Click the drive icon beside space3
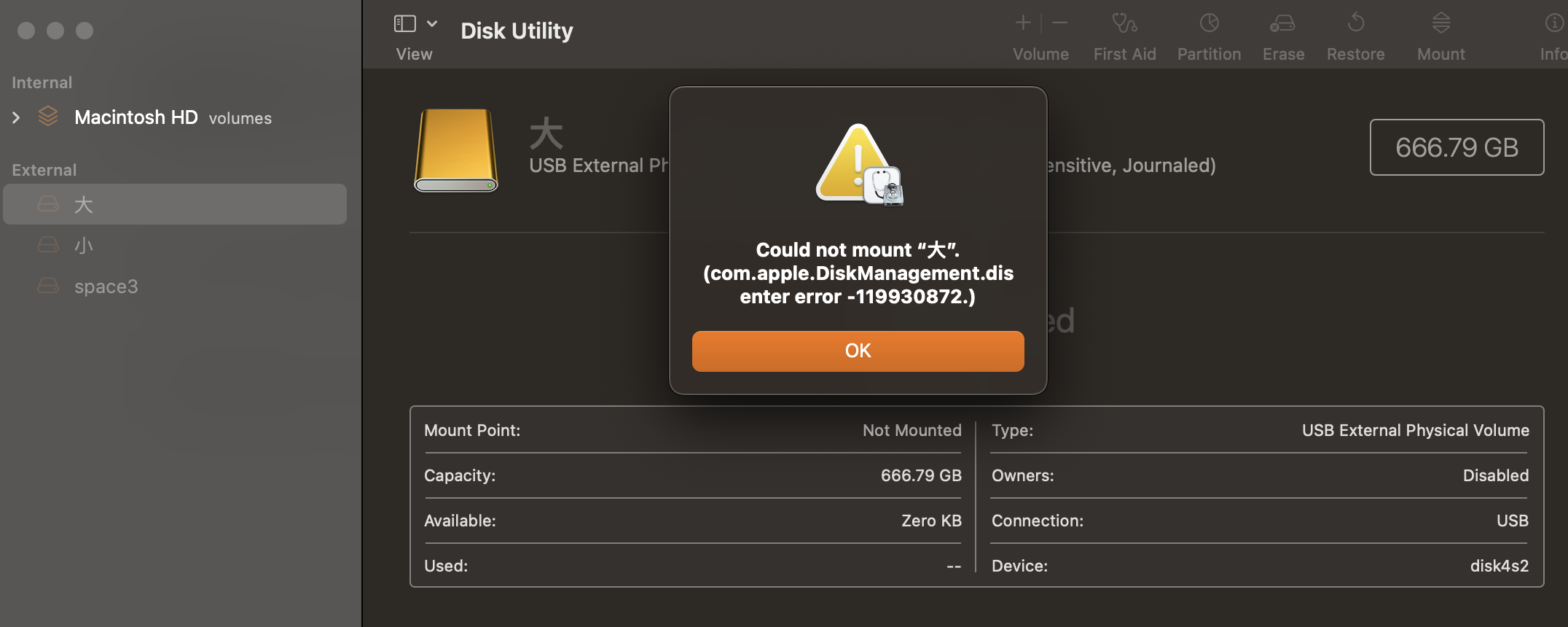This screenshot has width=1568, height=627. click(x=48, y=286)
